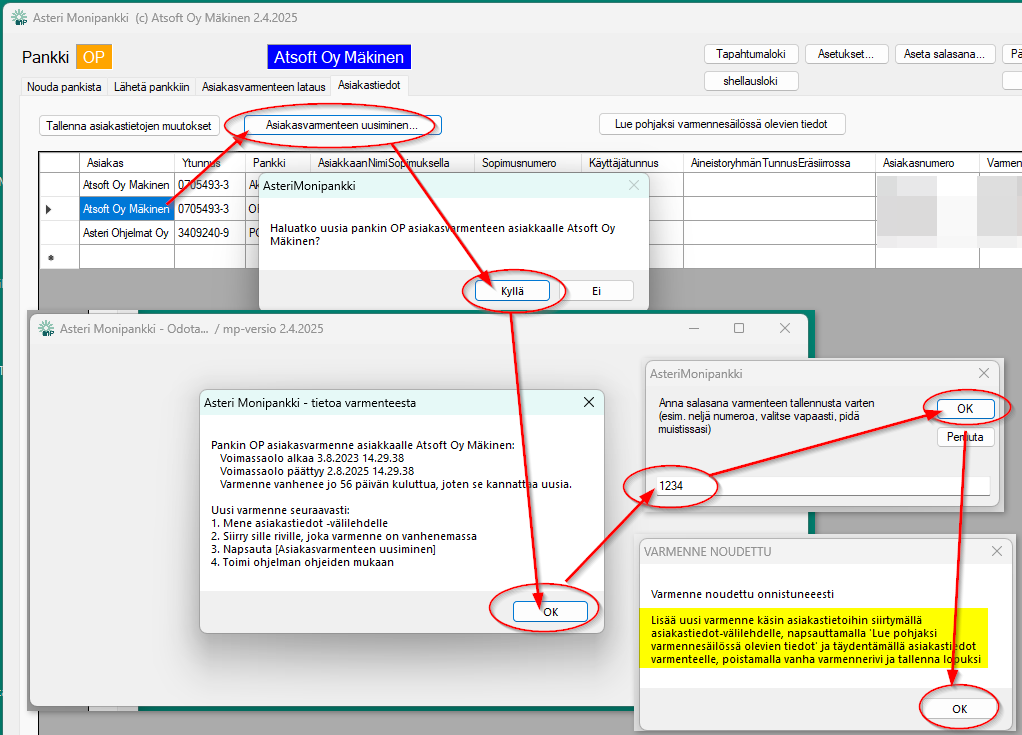
Task: Close the password prompt dialog with X
Action: tap(984, 373)
